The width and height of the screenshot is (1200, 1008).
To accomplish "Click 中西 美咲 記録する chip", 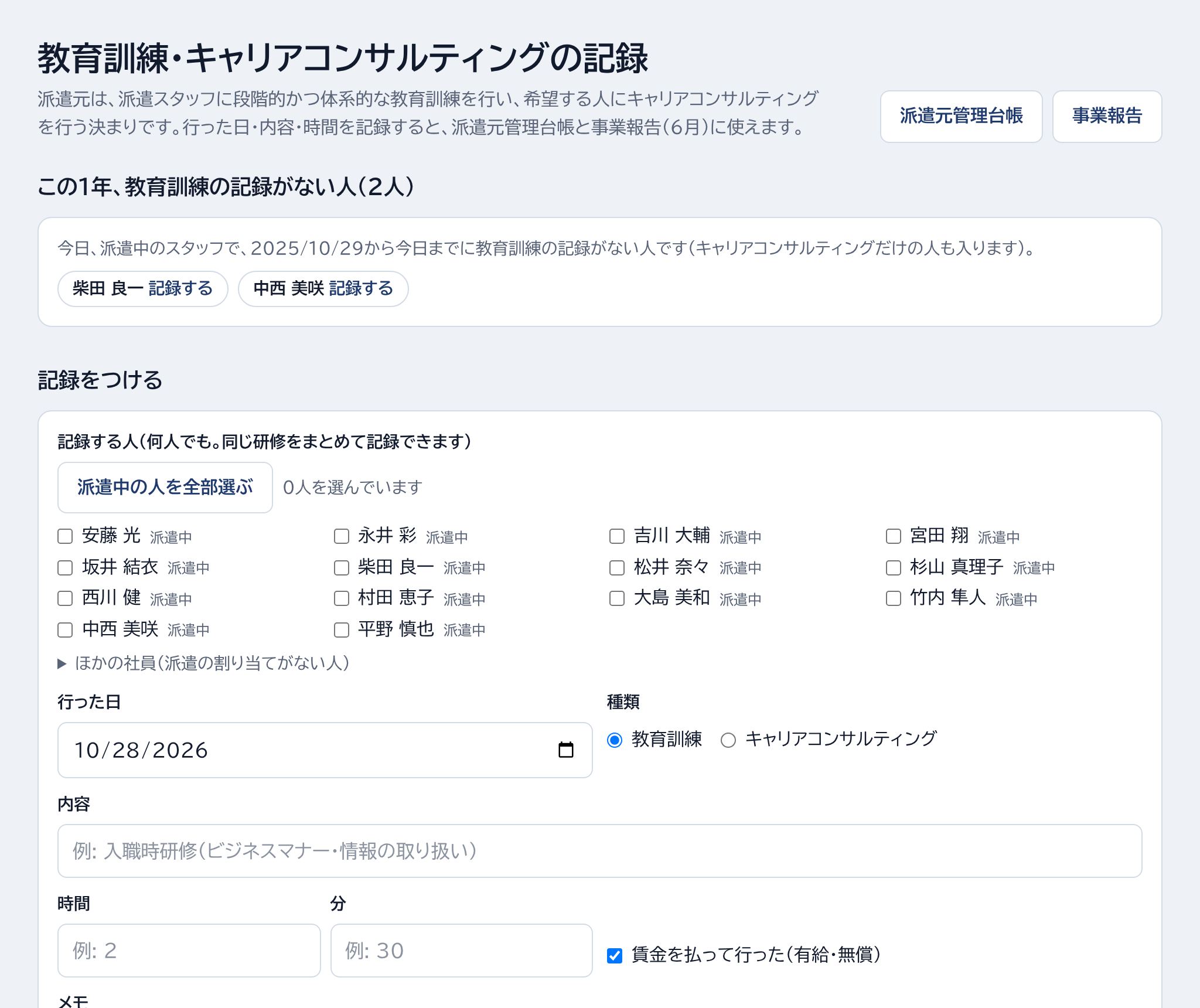I will tap(323, 288).
